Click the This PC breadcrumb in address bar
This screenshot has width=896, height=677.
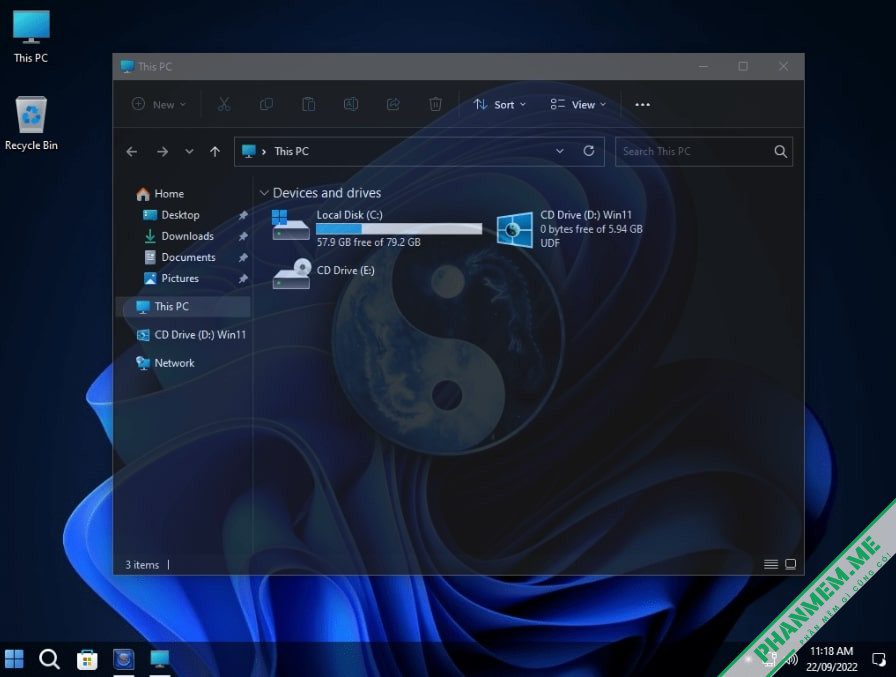pos(291,151)
